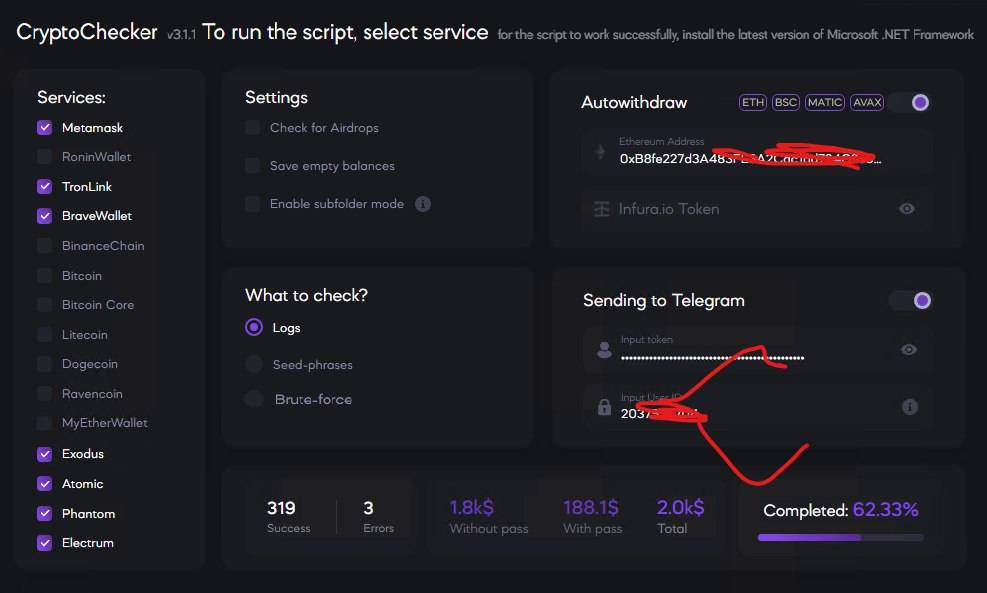987x593 pixels.
Task: Select the BSC network badge
Action: [x=784, y=101]
